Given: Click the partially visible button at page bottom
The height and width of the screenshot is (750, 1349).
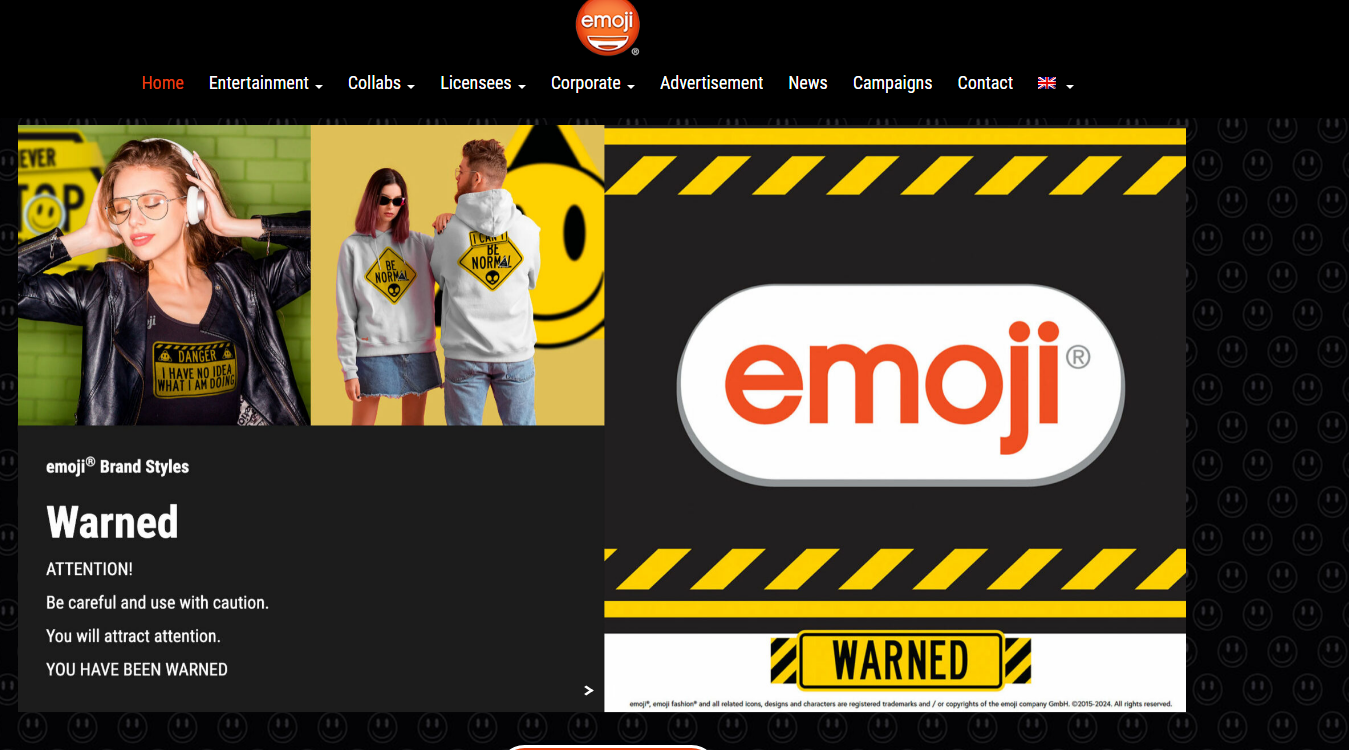Looking at the screenshot, I should [606, 746].
